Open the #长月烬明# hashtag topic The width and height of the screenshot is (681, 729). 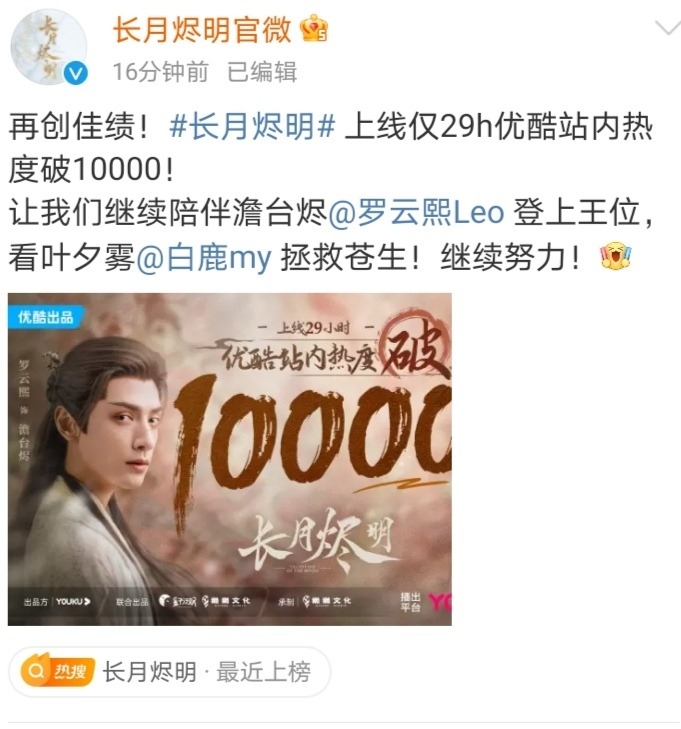click(252, 126)
